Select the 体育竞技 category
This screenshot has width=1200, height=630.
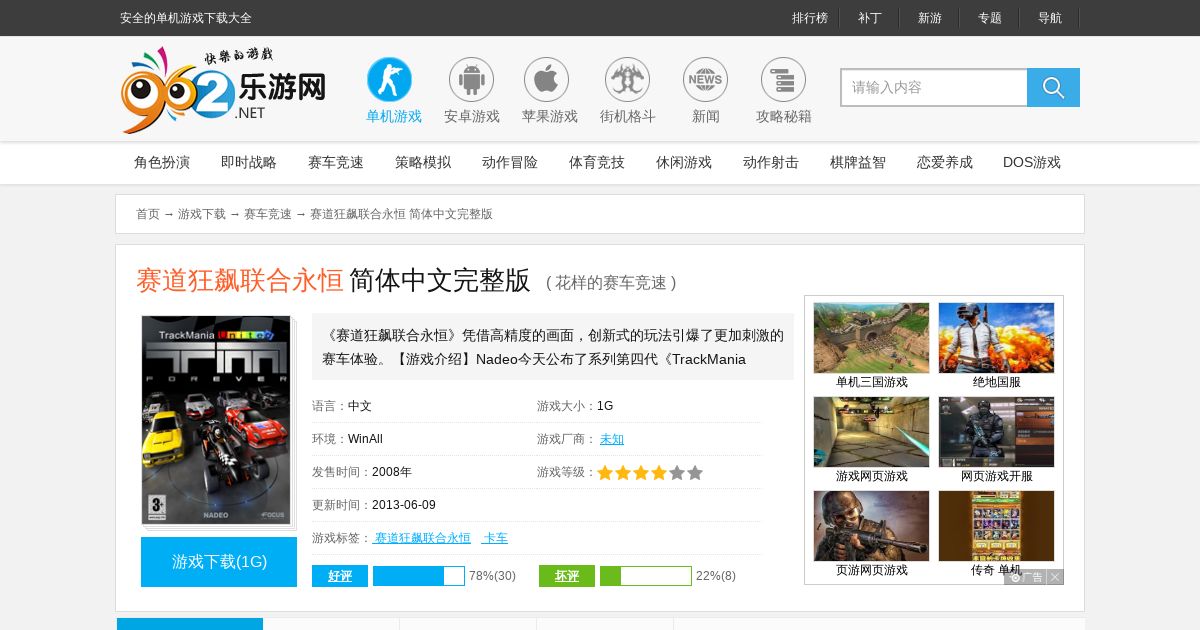tap(597, 162)
